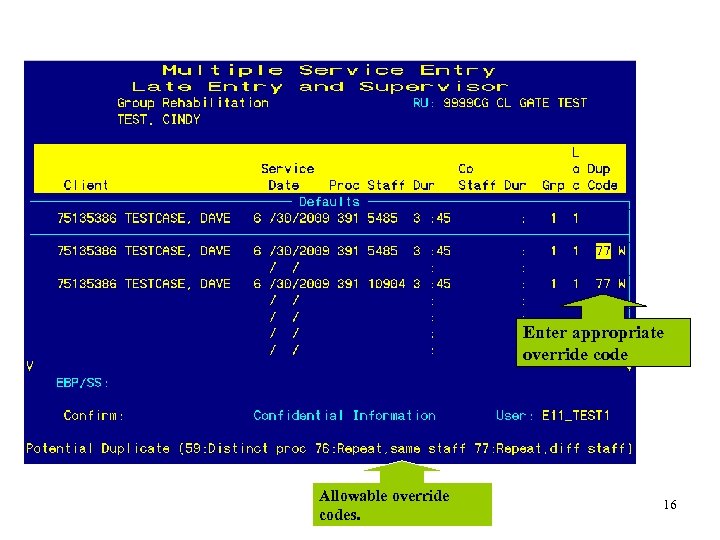Select client TESTCASE, DAVE in highlighted 77 row
The height and width of the screenshot is (540, 720).
tap(144, 251)
